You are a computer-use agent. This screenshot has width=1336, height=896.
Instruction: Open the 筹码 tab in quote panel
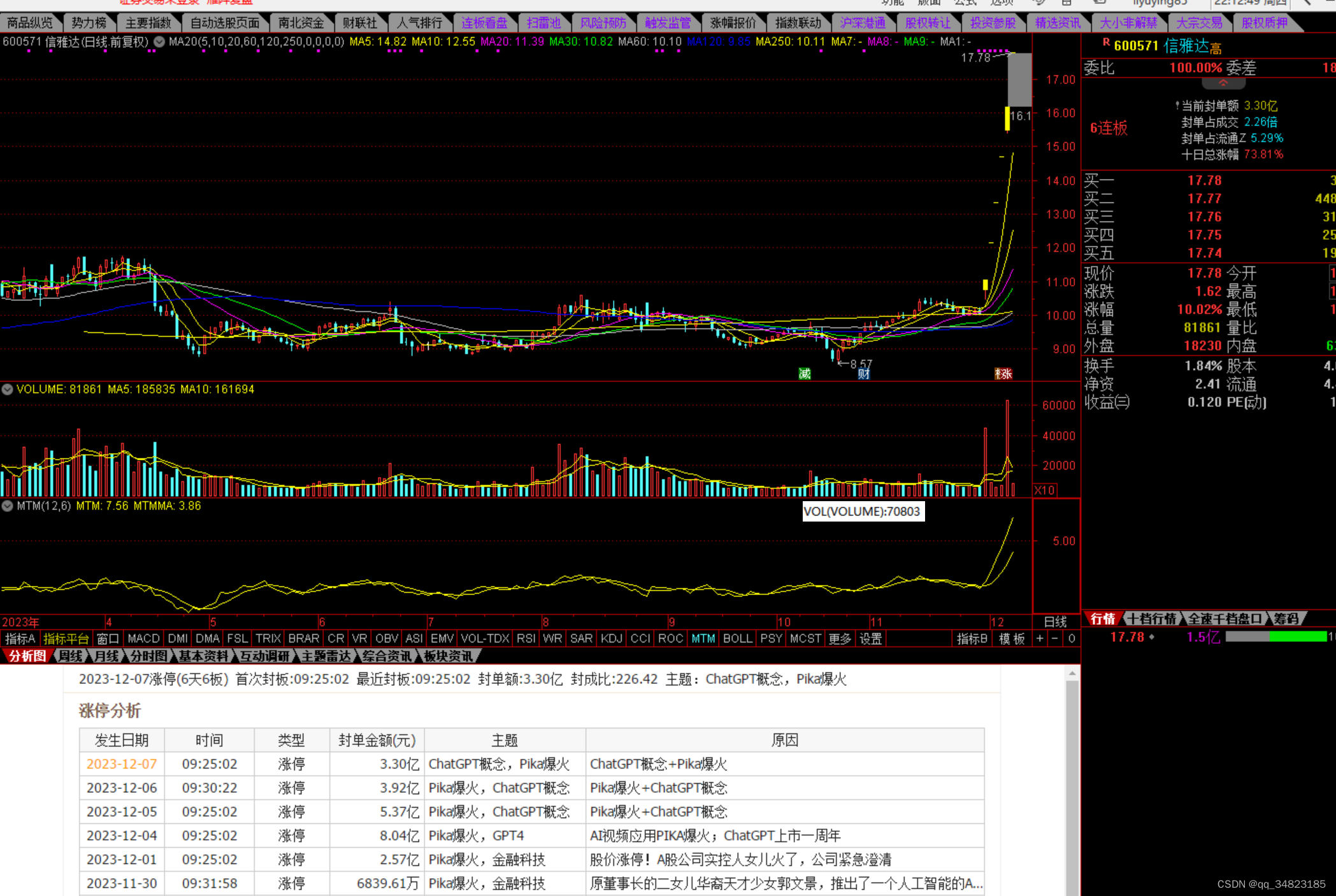click(1286, 618)
